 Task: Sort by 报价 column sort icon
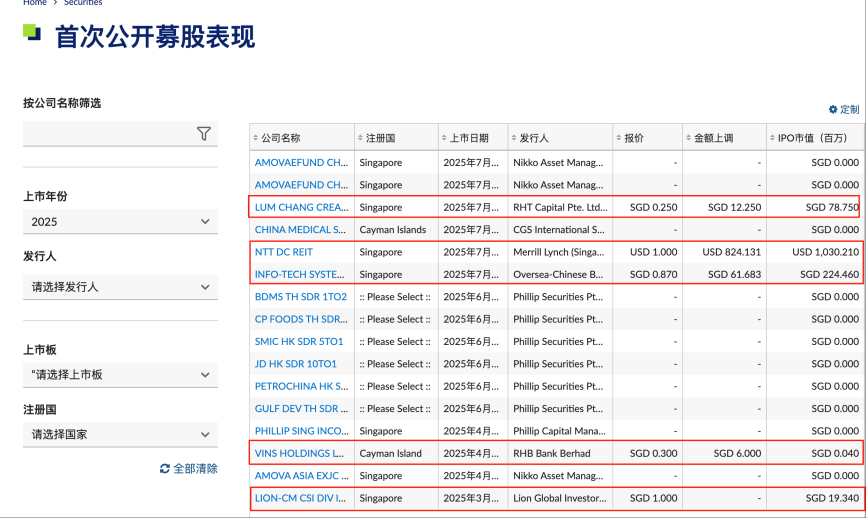click(619, 138)
